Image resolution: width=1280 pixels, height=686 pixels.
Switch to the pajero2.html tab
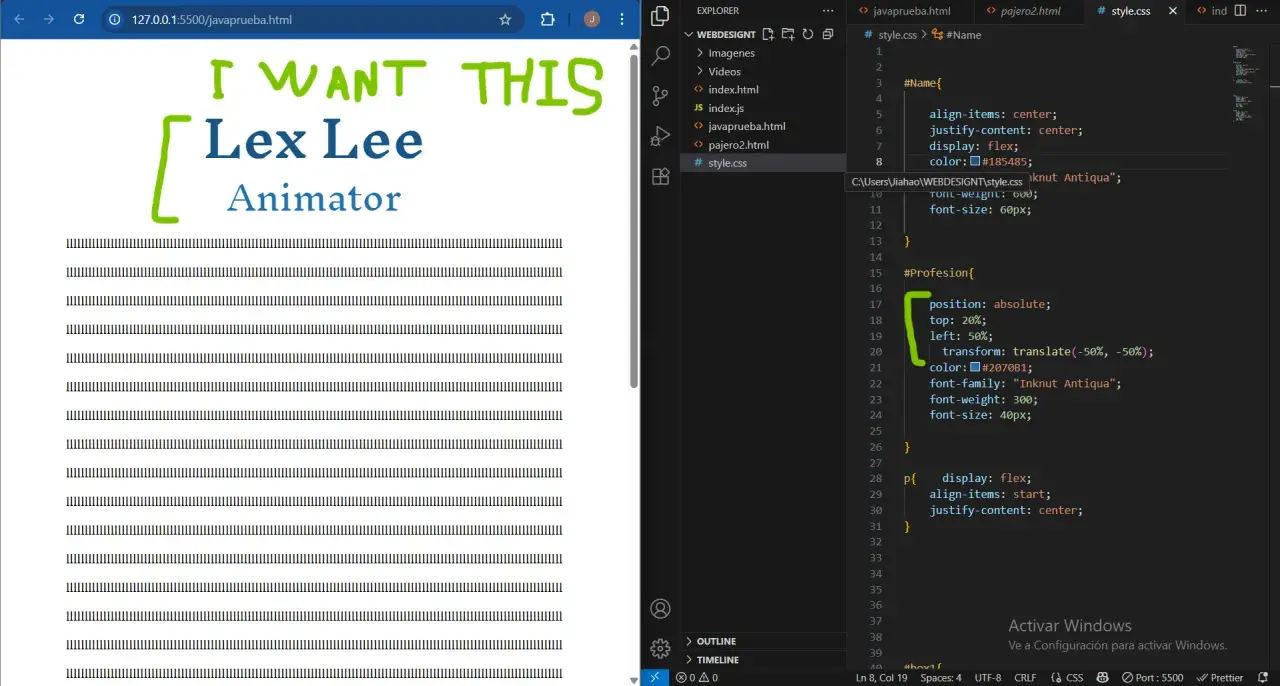coord(1028,11)
